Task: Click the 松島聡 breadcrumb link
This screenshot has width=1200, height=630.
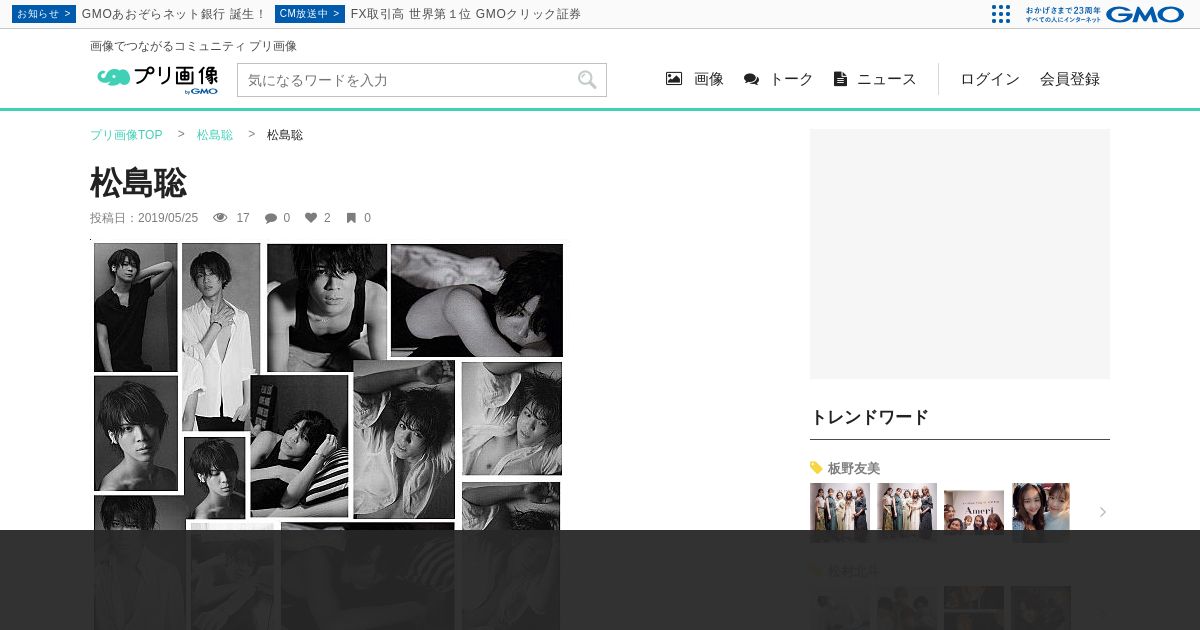Action: click(215, 135)
